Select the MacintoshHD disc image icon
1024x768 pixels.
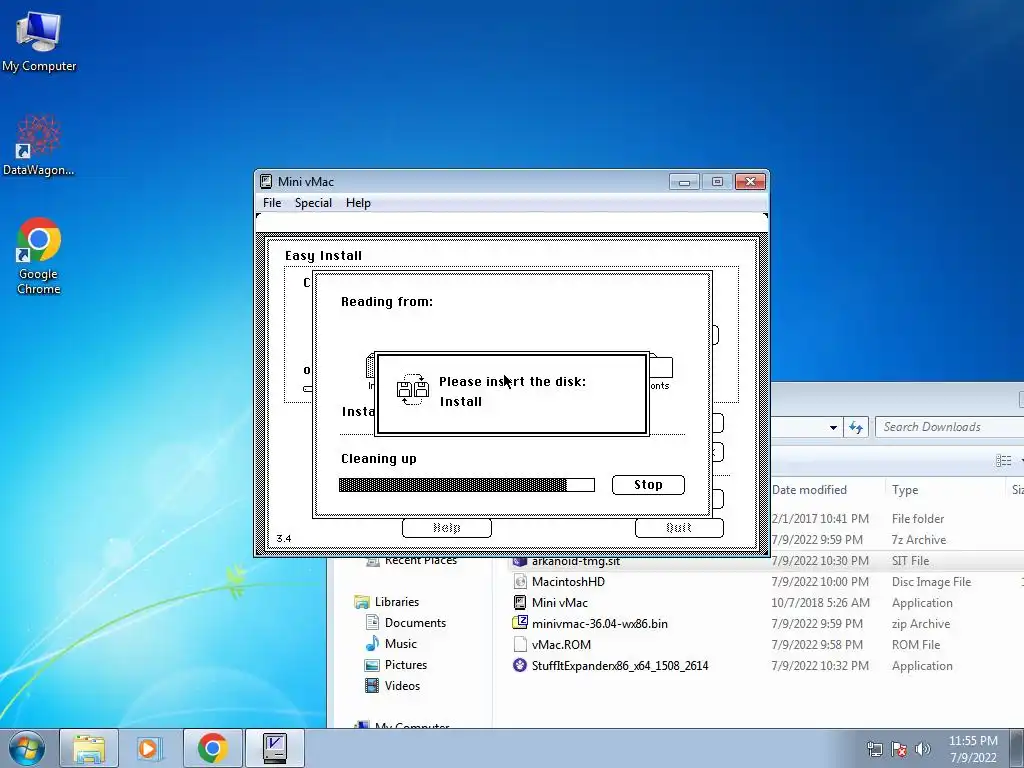click(x=520, y=581)
